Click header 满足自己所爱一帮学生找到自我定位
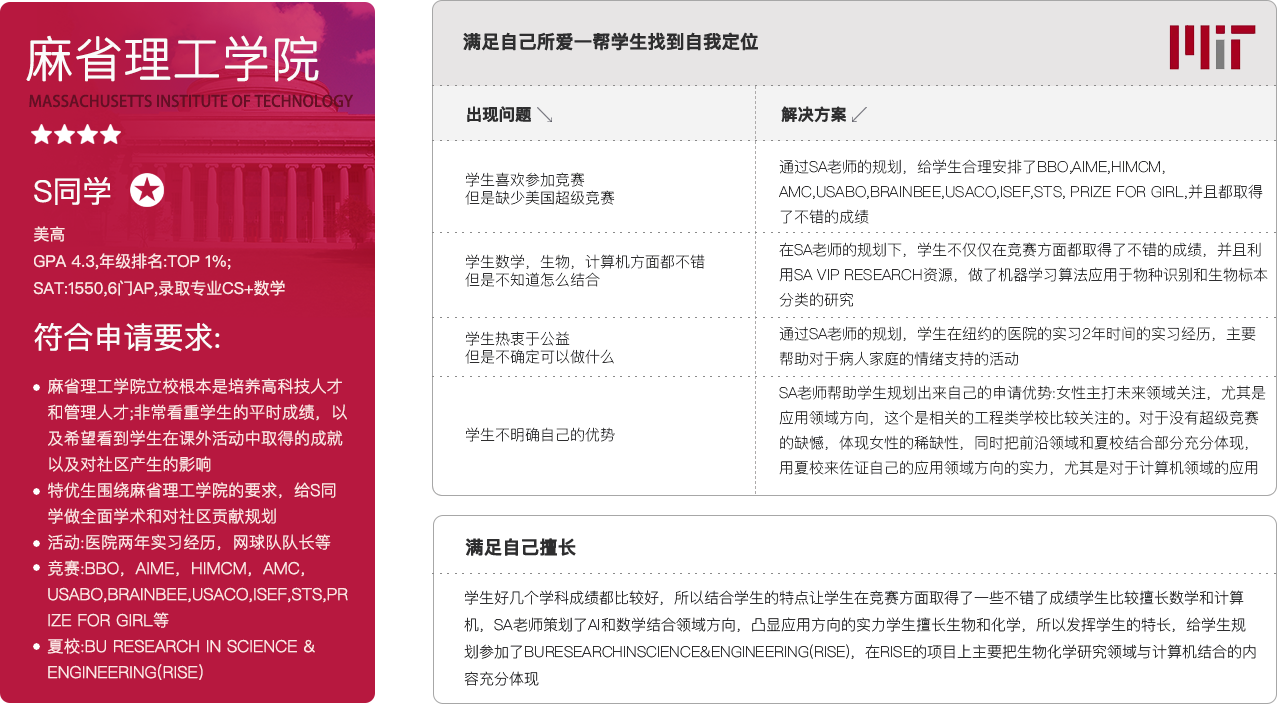Screen dimensions: 1277x704 click(610, 42)
